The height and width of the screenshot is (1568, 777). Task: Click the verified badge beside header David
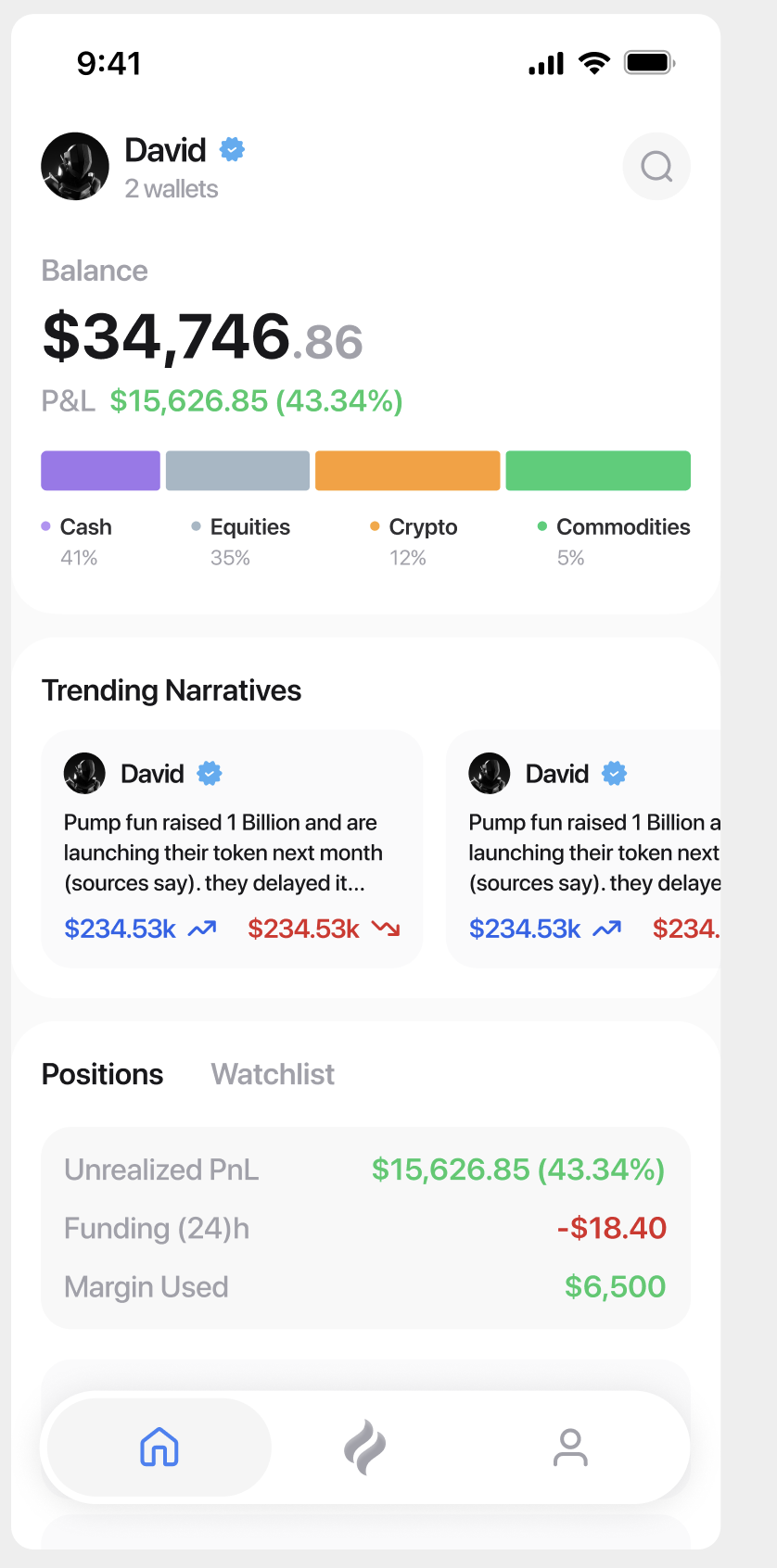pos(232,149)
